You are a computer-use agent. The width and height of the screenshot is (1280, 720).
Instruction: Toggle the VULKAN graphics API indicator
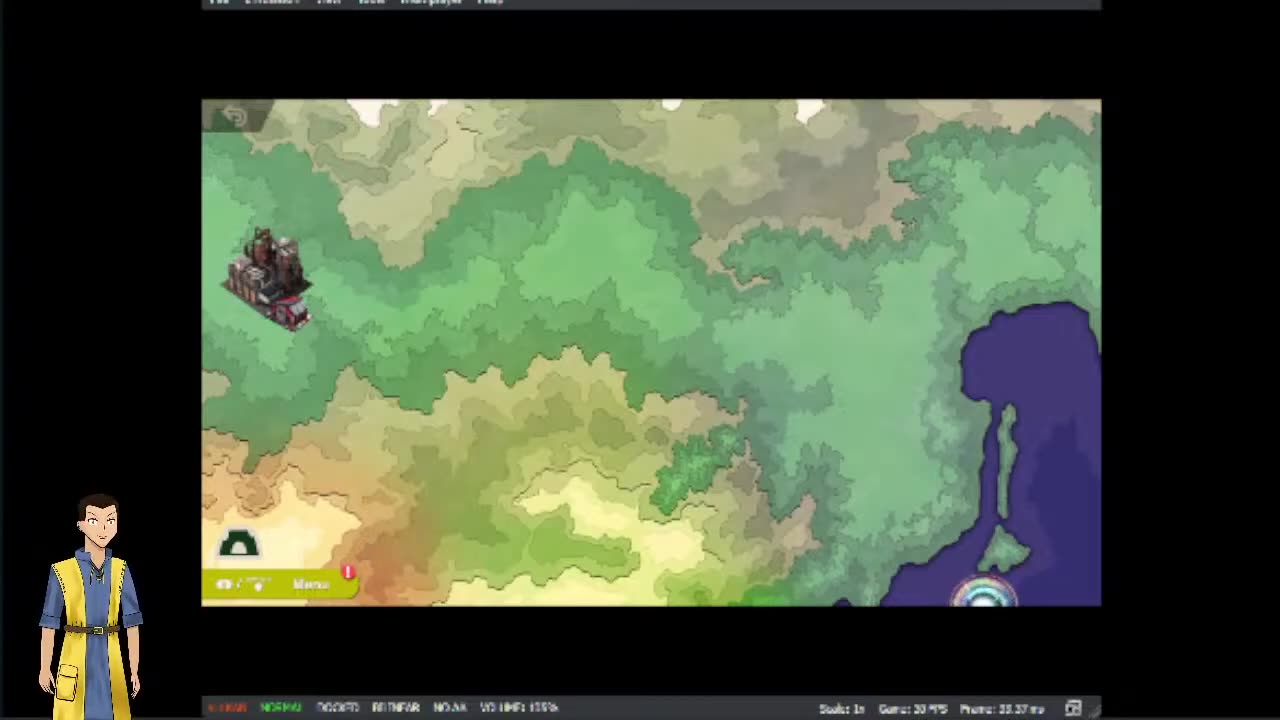point(227,708)
